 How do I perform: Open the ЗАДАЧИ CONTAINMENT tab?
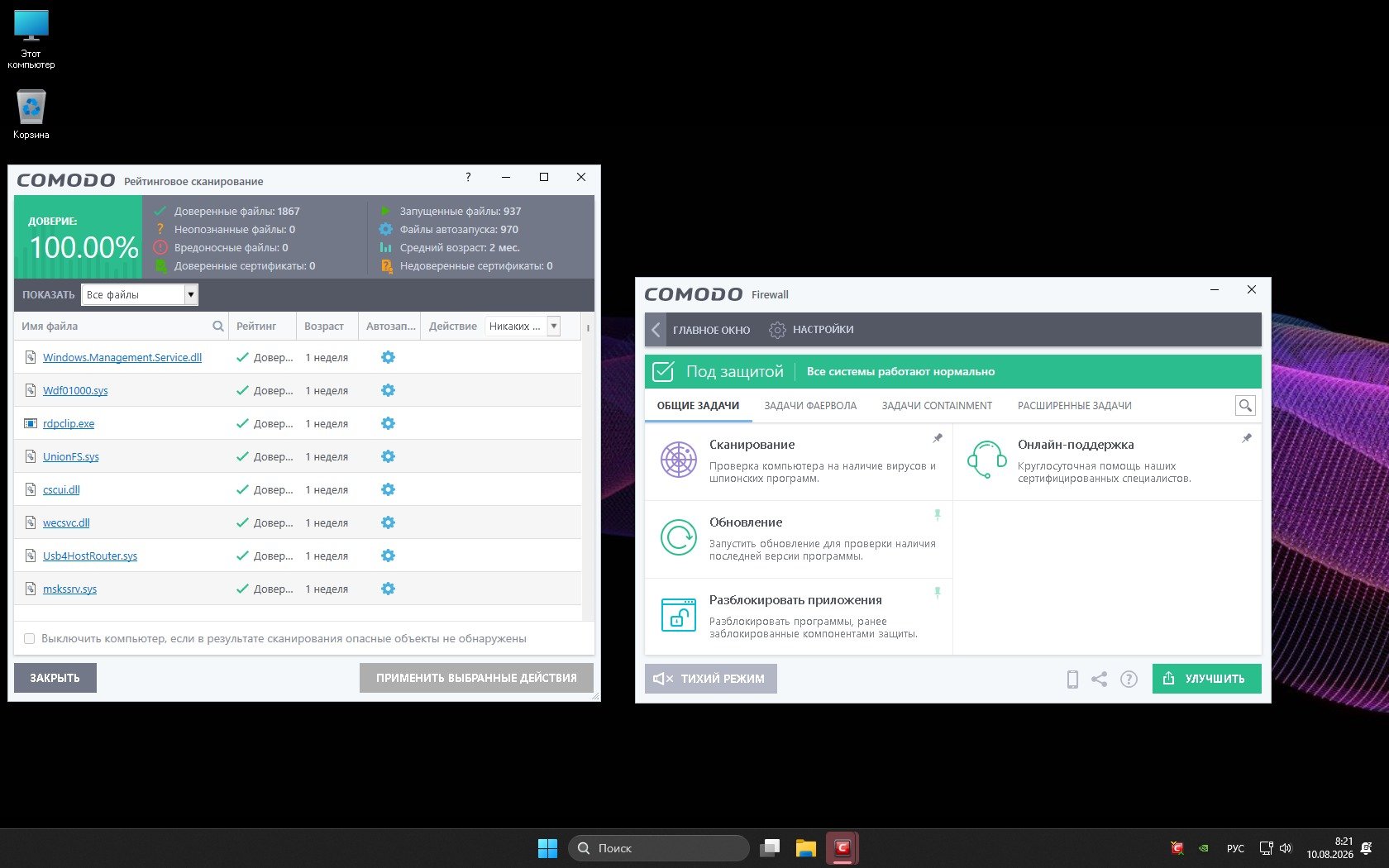coord(937,406)
